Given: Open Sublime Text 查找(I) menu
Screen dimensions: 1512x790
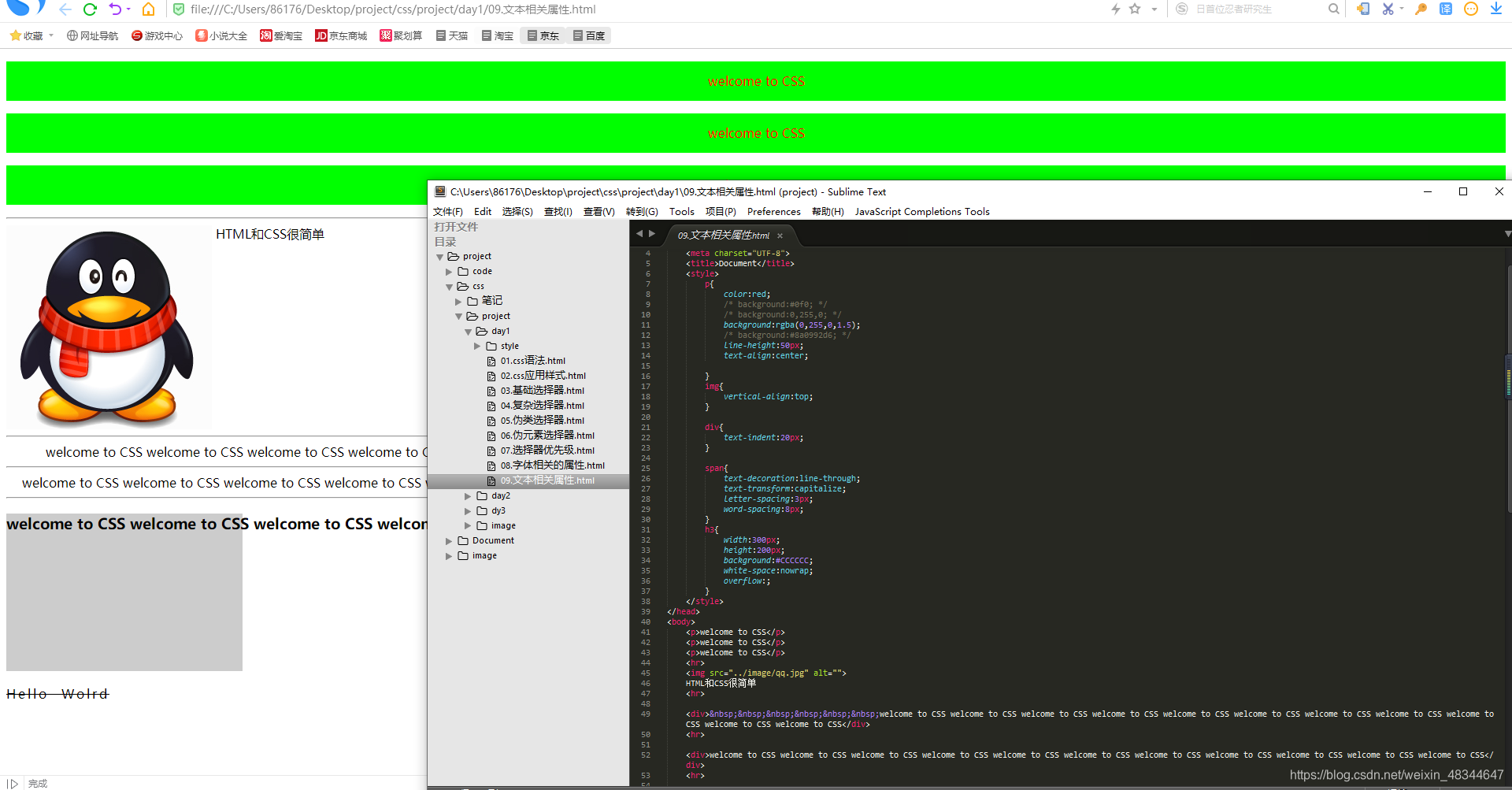Looking at the screenshot, I should [x=558, y=211].
